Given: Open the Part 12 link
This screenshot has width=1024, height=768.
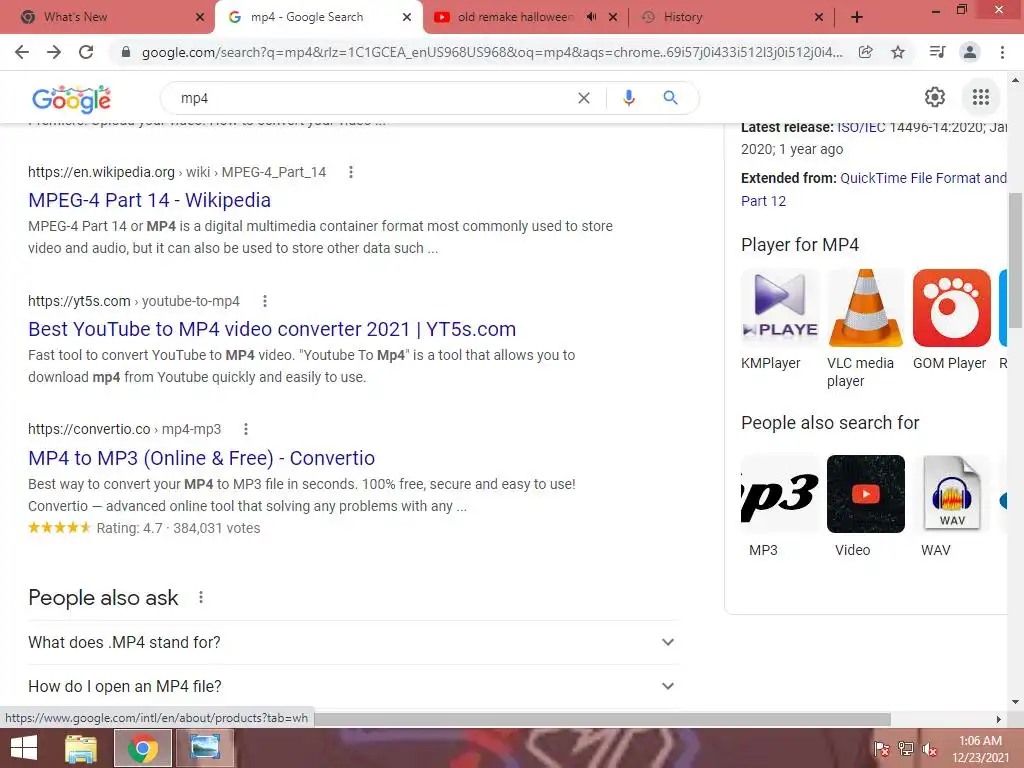Looking at the screenshot, I should (x=763, y=201).
